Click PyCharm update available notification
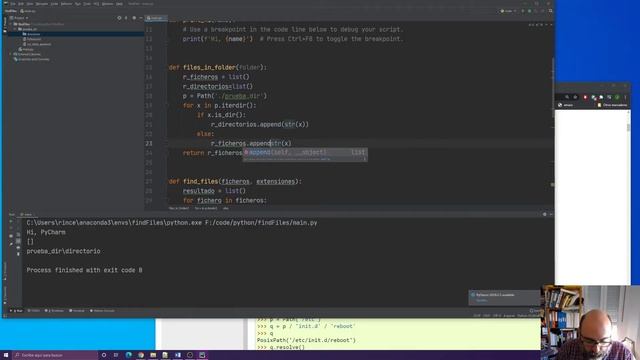The width and height of the screenshot is (640, 360). tap(504, 297)
